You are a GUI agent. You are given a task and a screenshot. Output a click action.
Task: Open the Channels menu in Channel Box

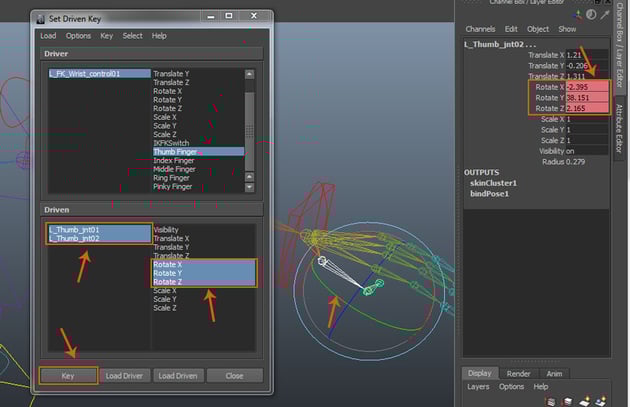point(481,29)
